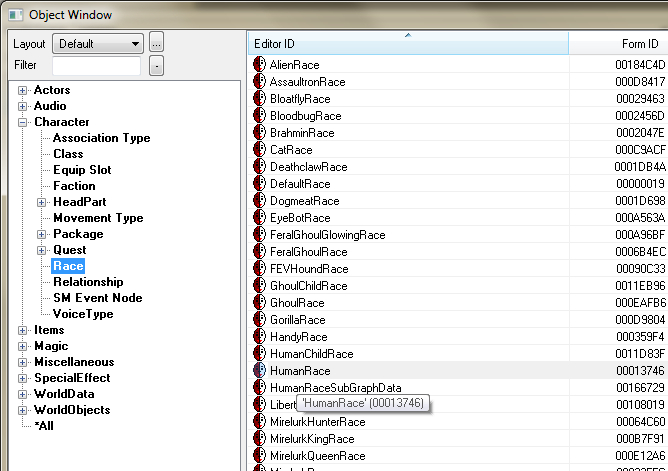The width and height of the screenshot is (668, 471).
Task: Select the Movement Type category
Action: click(x=98, y=218)
